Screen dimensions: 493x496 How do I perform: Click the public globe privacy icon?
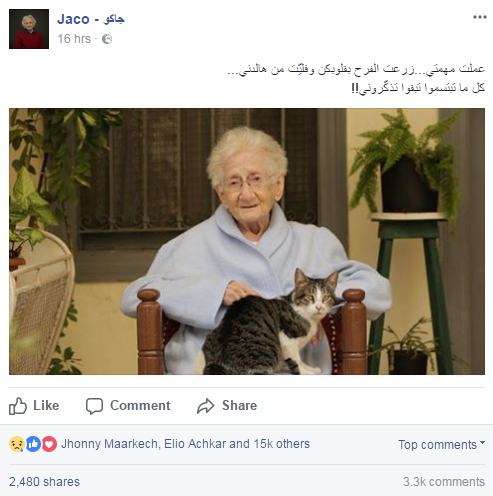pyautogui.click(x=107, y=39)
